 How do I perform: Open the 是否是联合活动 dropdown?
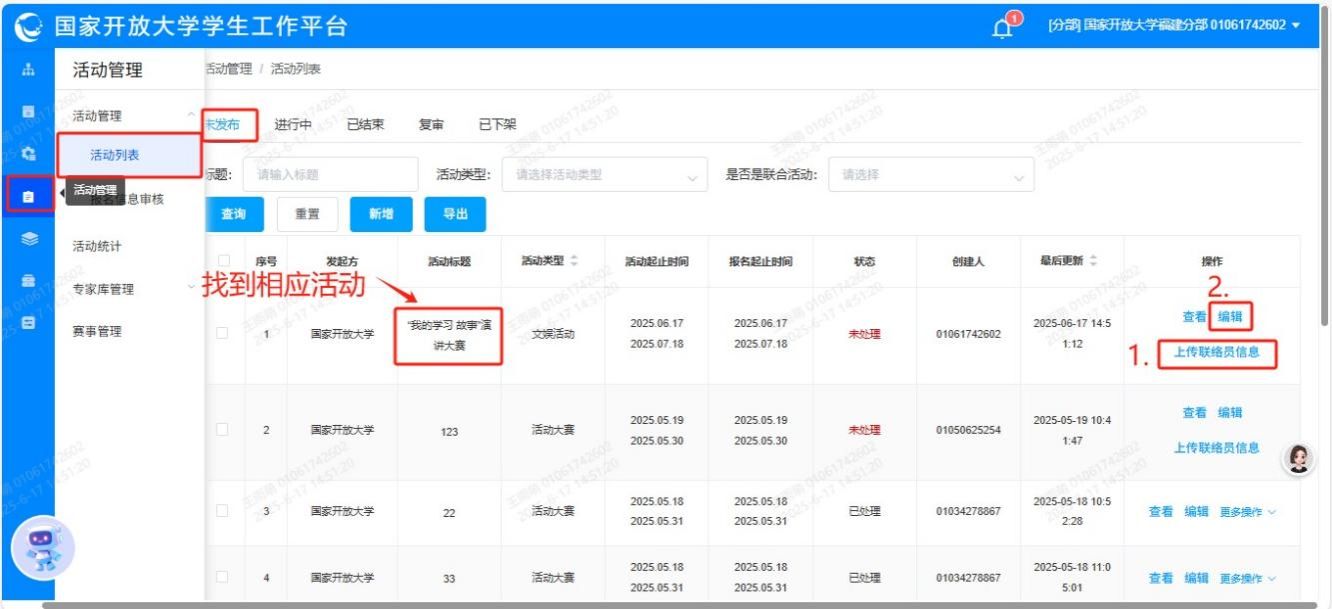point(931,175)
